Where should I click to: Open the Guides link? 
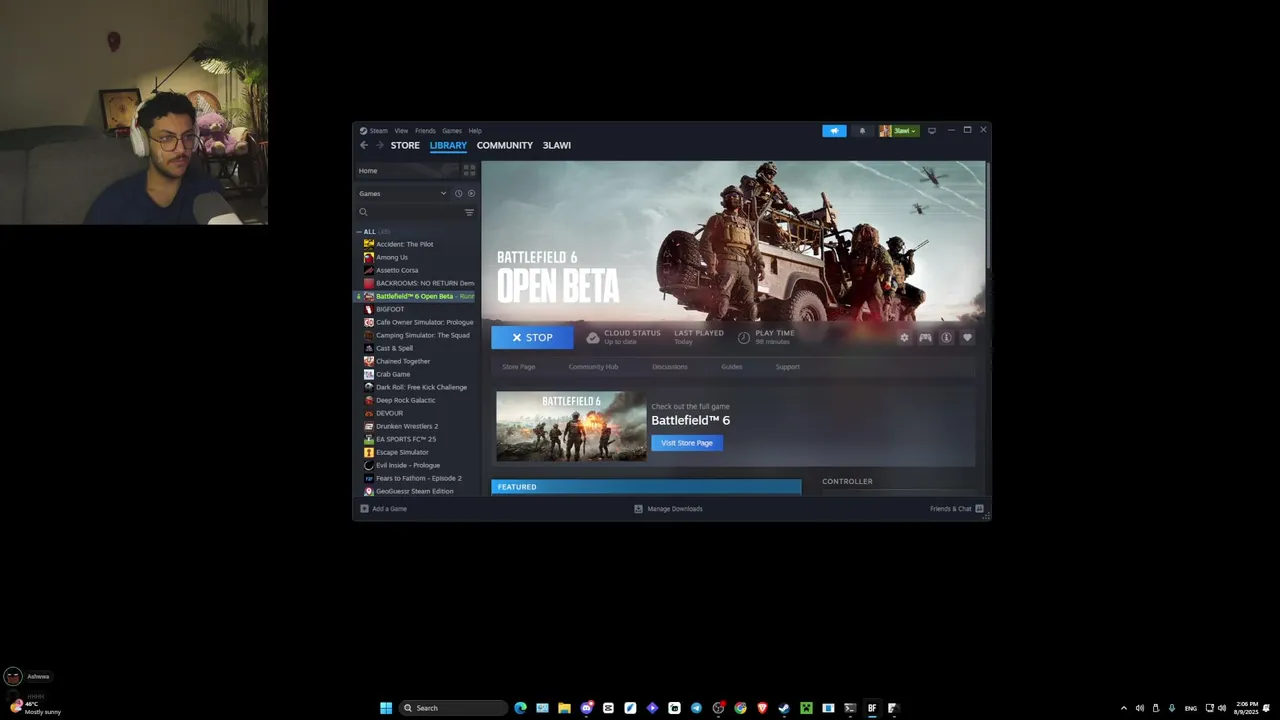pyautogui.click(x=732, y=367)
